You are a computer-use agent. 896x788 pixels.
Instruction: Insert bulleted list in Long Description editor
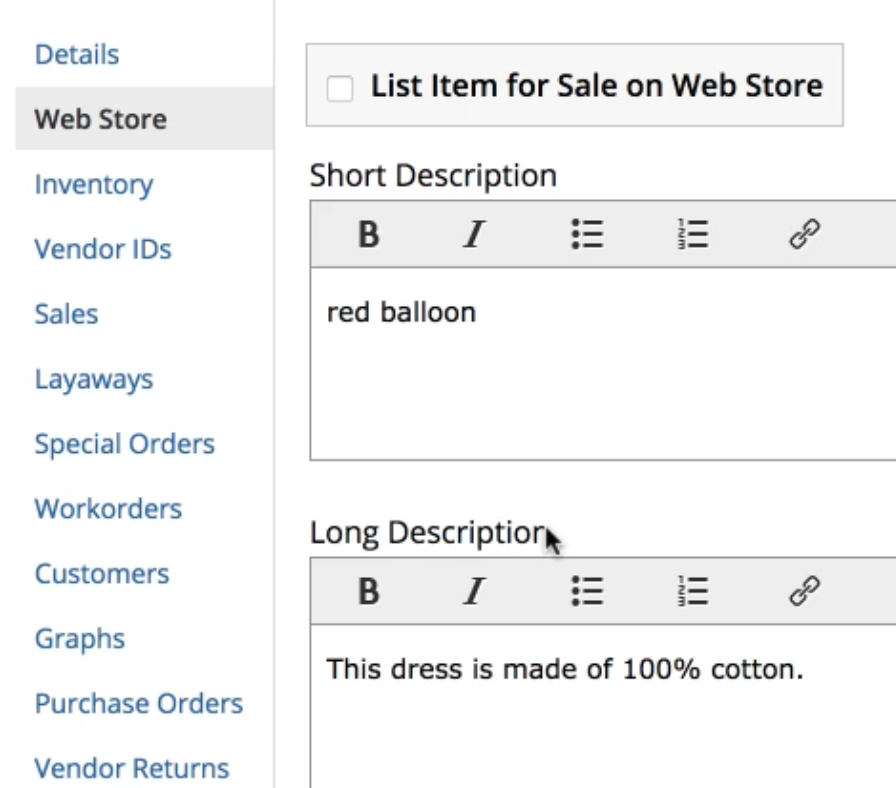tap(587, 592)
